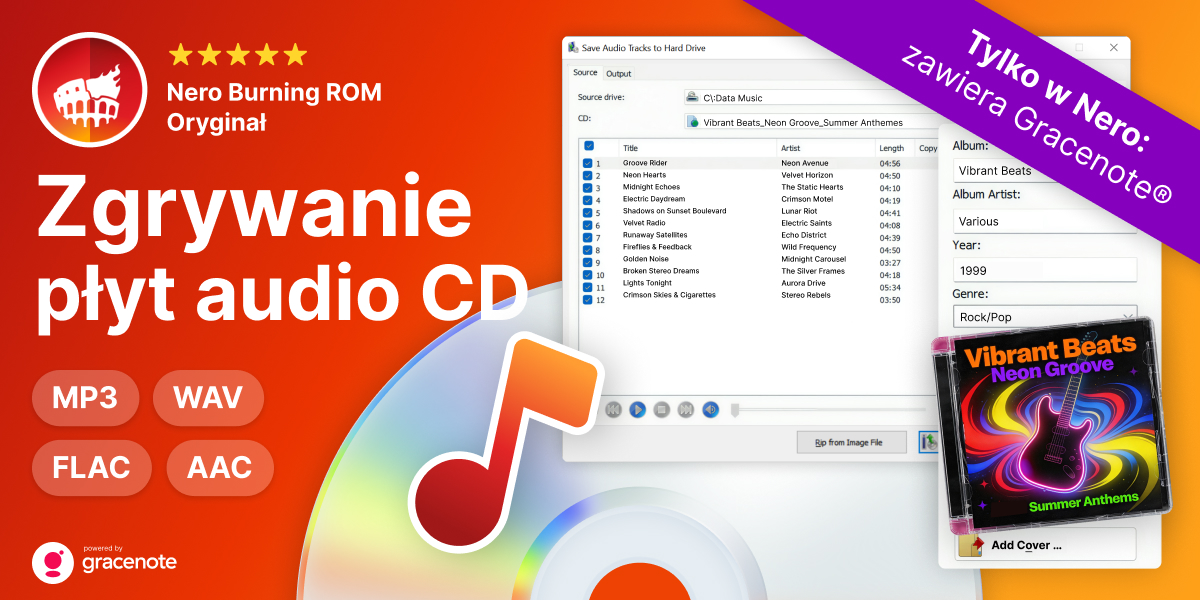1200x600 pixels.
Task: Click the WAV format pill
Action: [208, 398]
